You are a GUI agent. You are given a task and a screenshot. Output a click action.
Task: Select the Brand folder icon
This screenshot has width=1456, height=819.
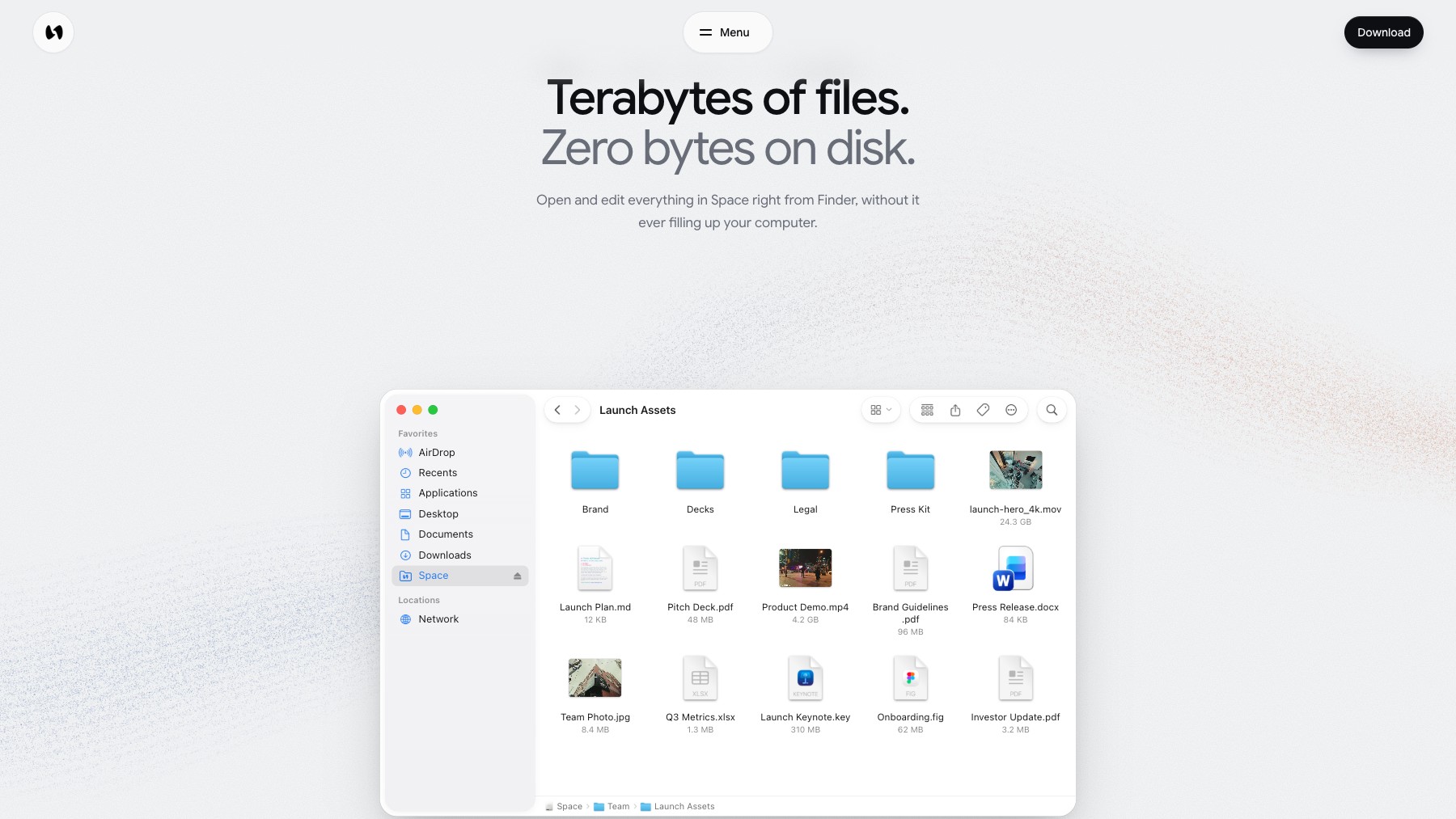pos(595,470)
